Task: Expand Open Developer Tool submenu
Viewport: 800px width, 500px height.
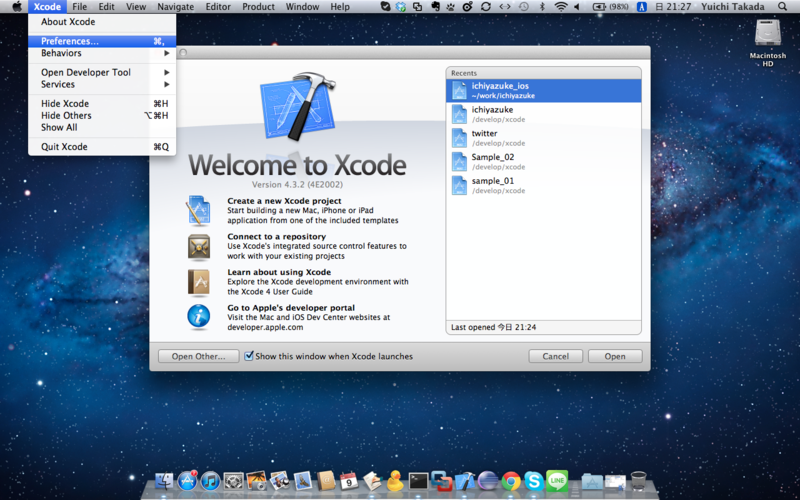Action: pyautogui.click(x=102, y=72)
